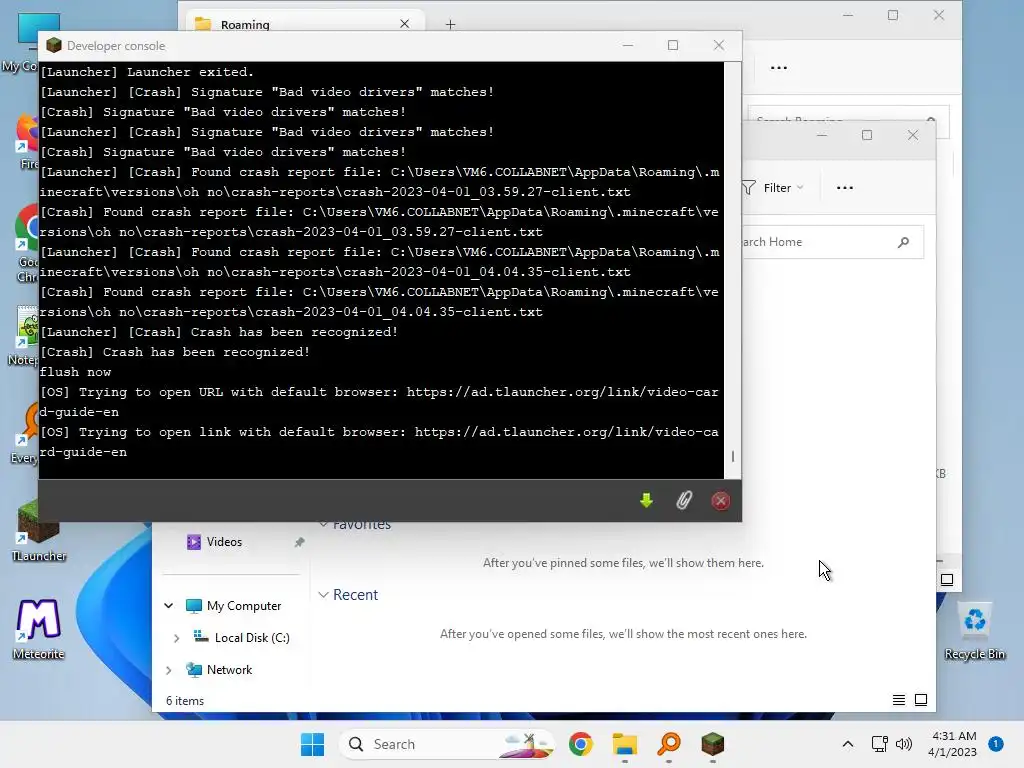Expand the Local Disk (C:) node
Screen dimensions: 1024x768
[176, 638]
